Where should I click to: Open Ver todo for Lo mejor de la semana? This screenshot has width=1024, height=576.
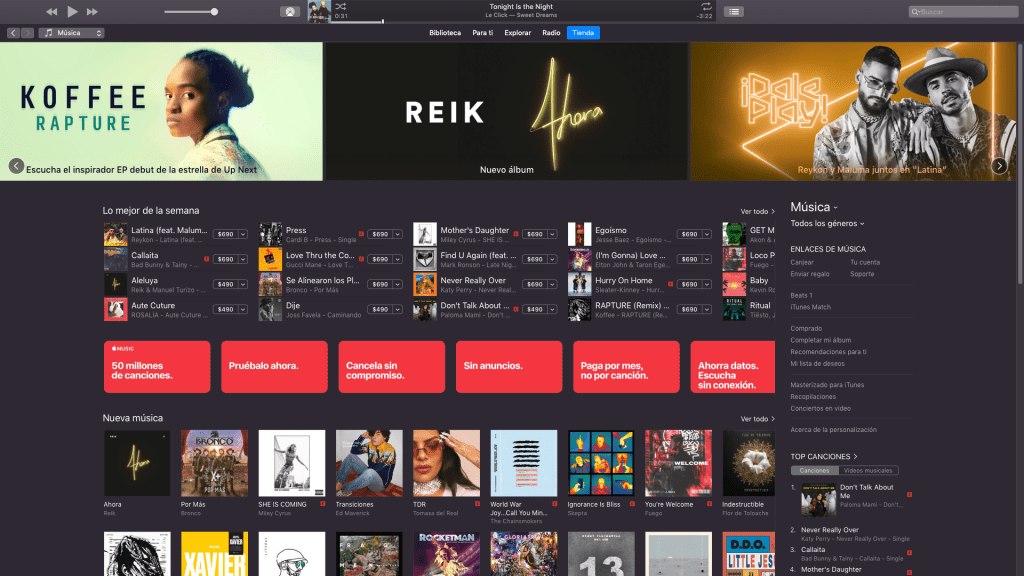click(x=758, y=212)
